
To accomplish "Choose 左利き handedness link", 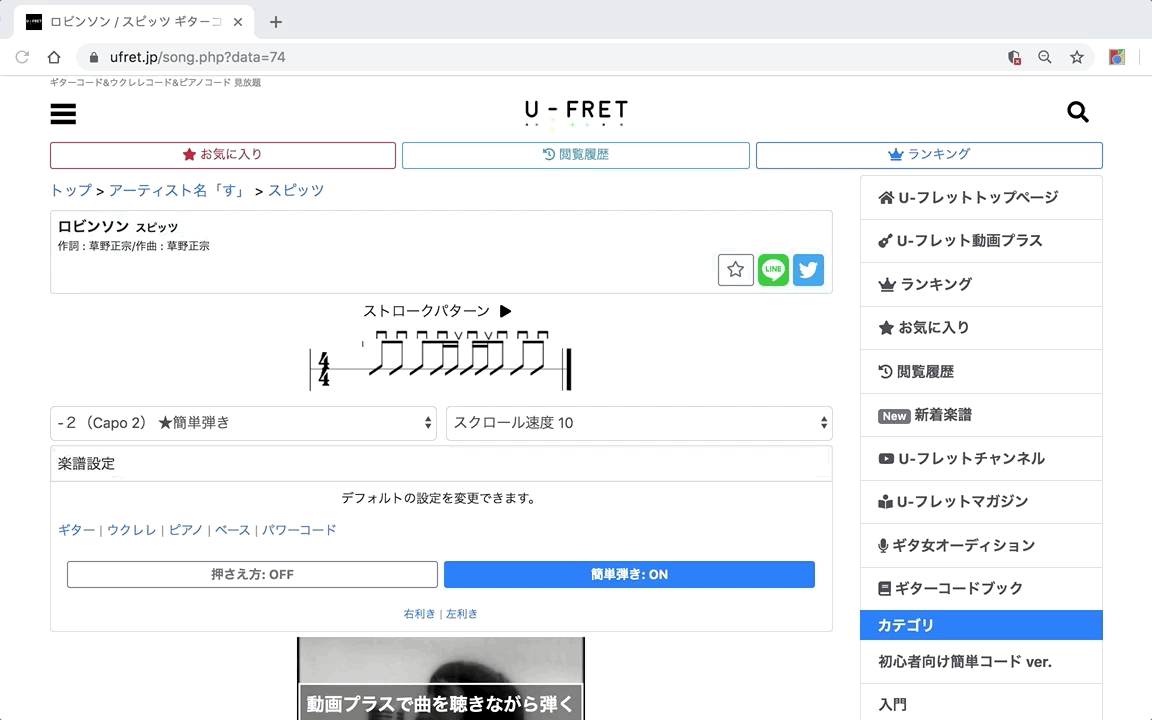I will pos(461,613).
